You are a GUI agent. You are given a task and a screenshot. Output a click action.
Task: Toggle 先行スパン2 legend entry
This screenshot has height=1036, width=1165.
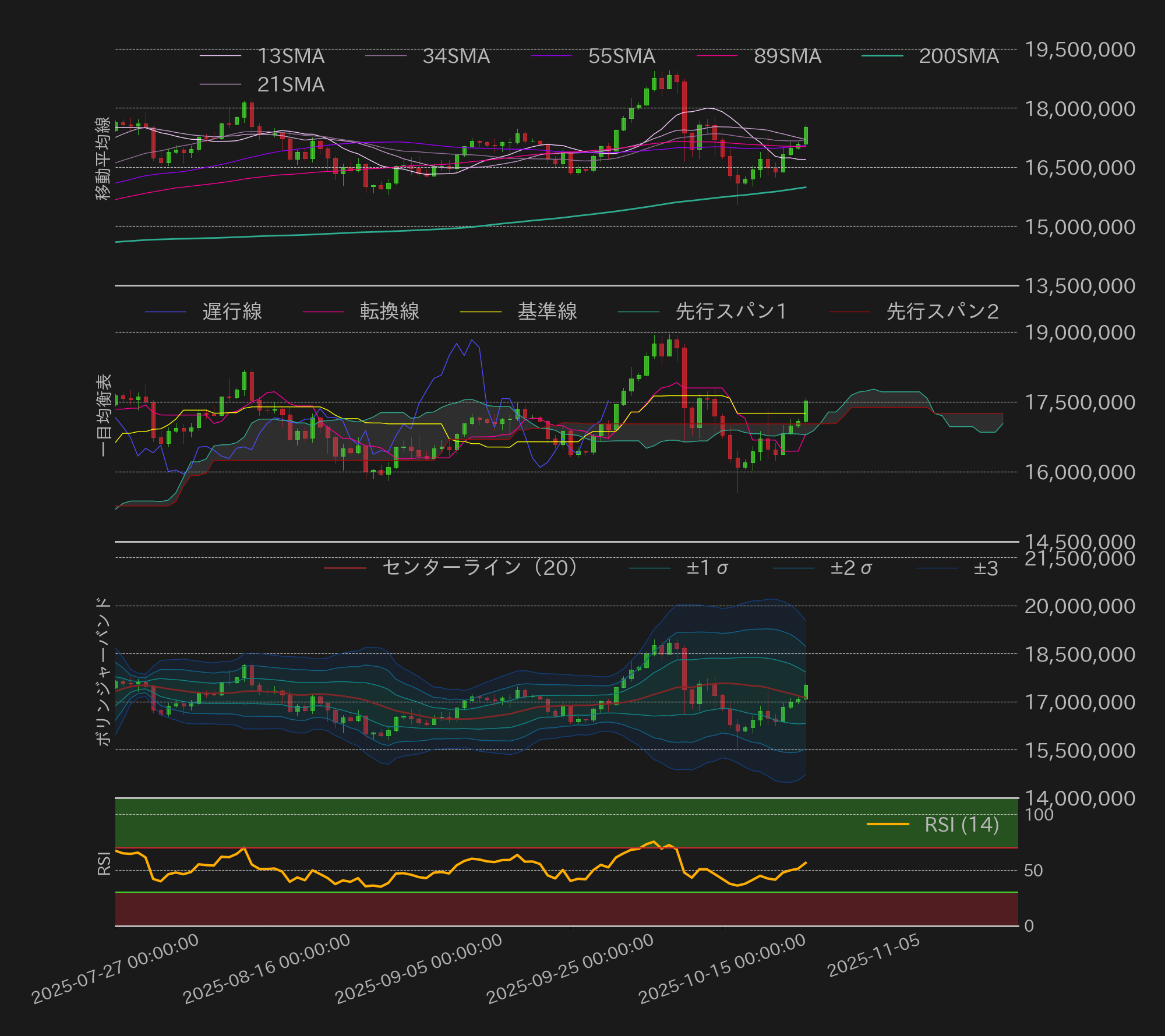942,312
